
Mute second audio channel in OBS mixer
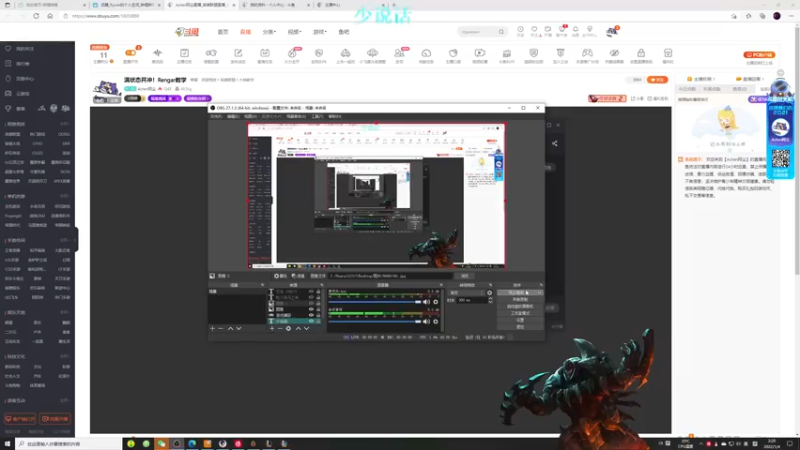point(426,321)
